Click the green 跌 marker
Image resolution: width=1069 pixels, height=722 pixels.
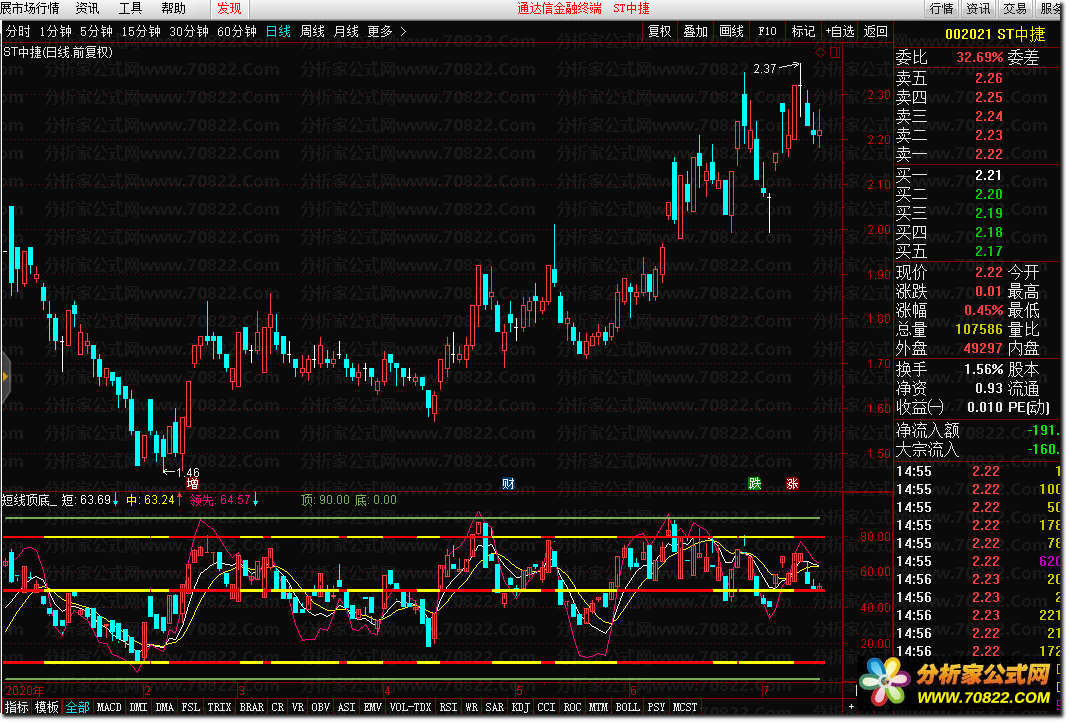pyautogui.click(x=754, y=483)
